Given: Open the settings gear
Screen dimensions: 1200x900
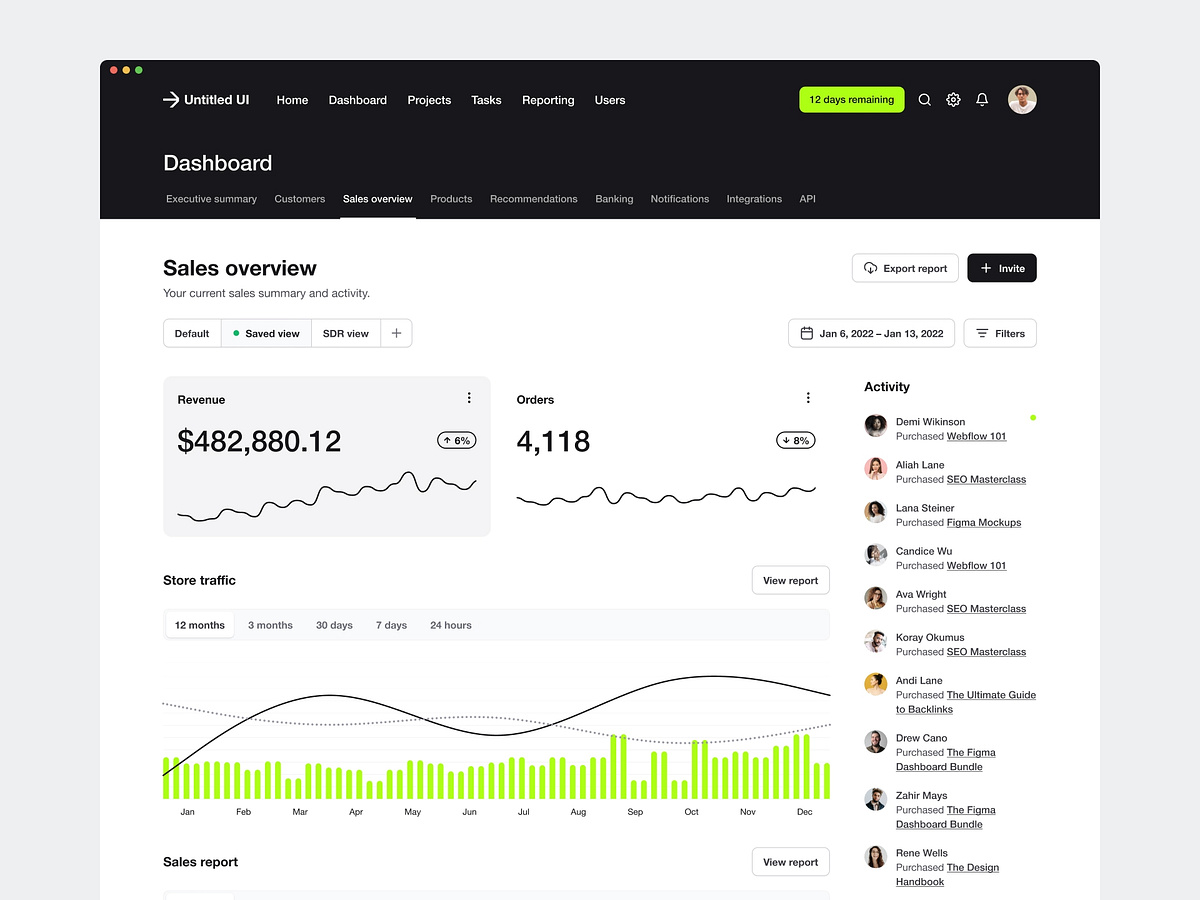Looking at the screenshot, I should pyautogui.click(x=953, y=99).
